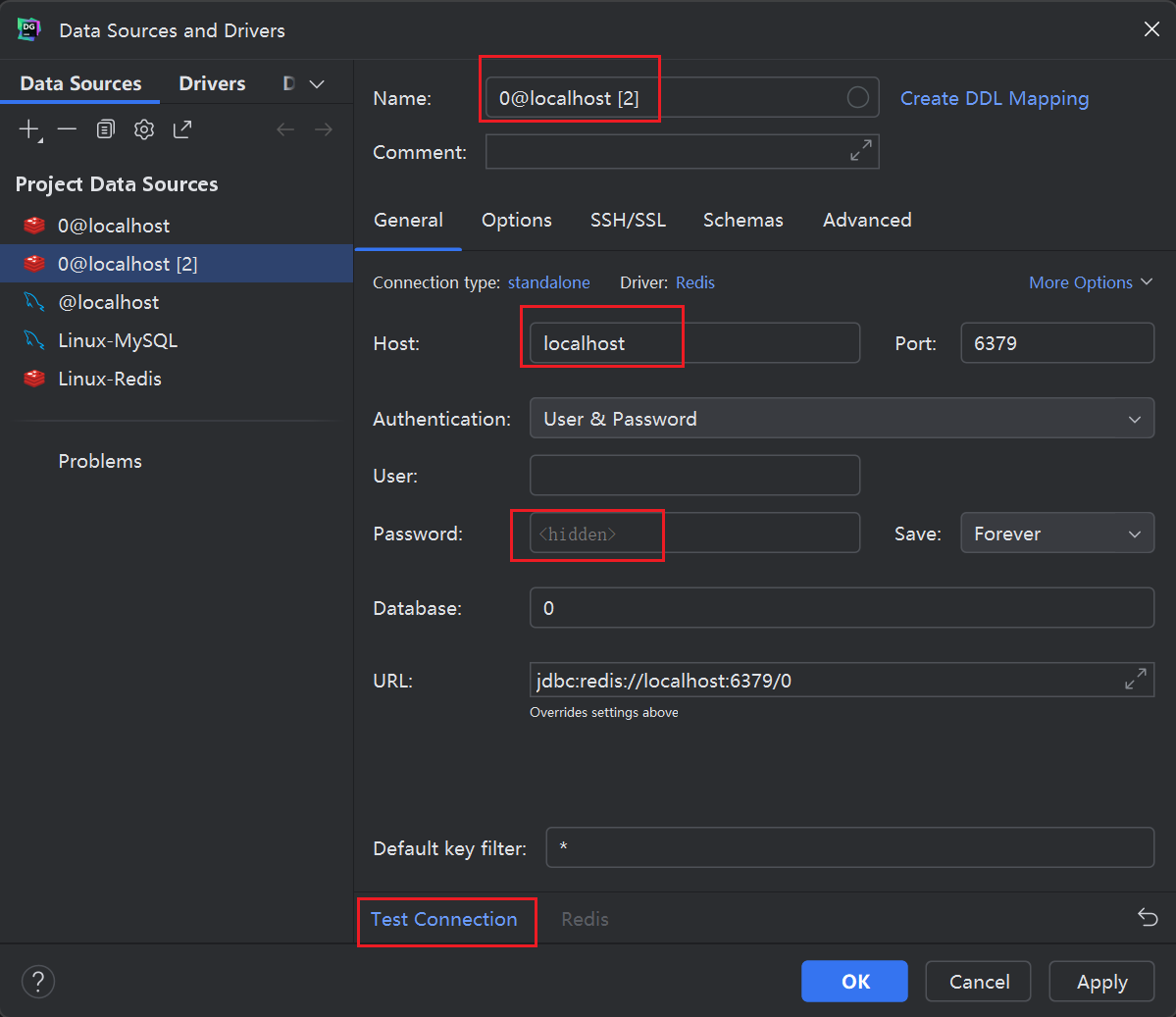The width and height of the screenshot is (1176, 1017).
Task: Click the make global export icon
Action: coord(182,129)
